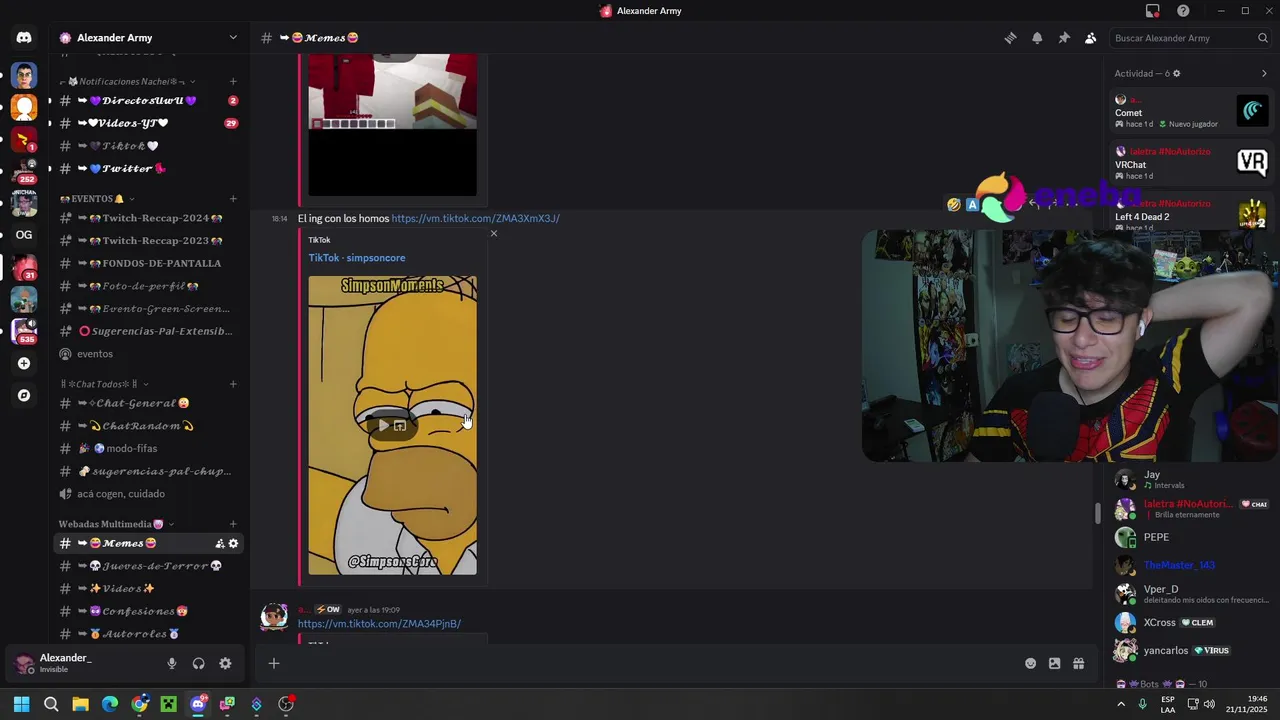Open notification settings bell icon
Image resolution: width=1280 pixels, height=720 pixels.
coord(1037,38)
